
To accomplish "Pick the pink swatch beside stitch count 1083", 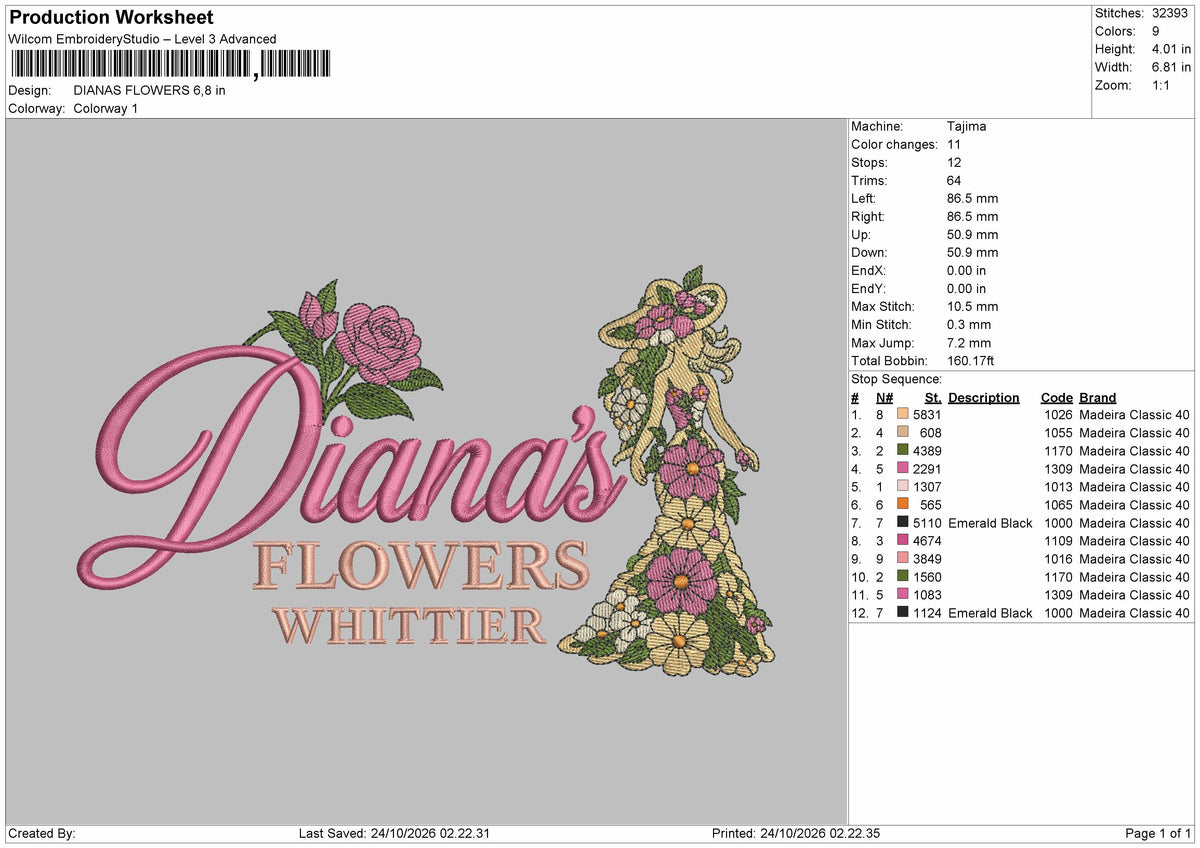I will pos(903,595).
